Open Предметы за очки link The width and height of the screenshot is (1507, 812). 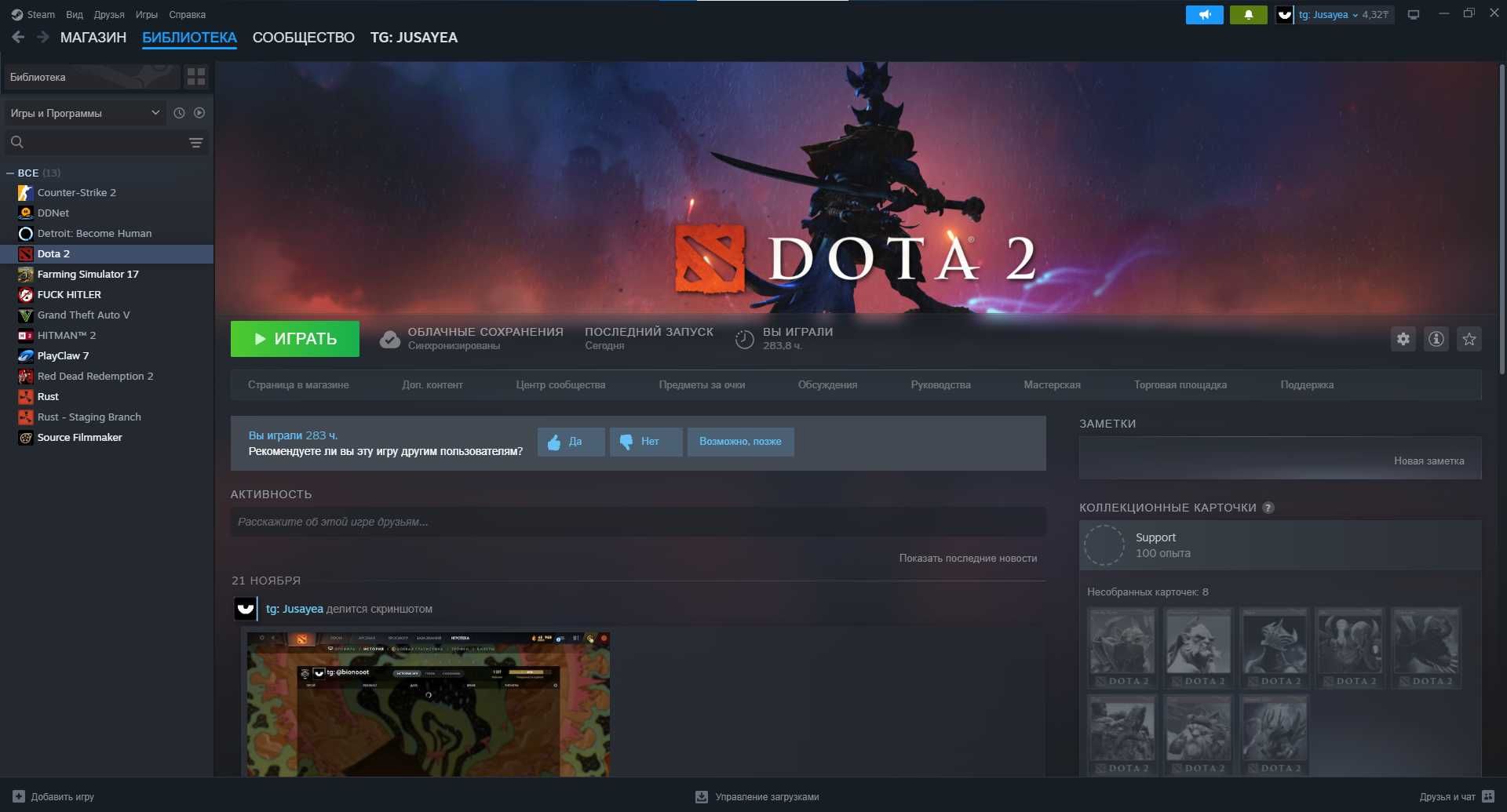702,385
